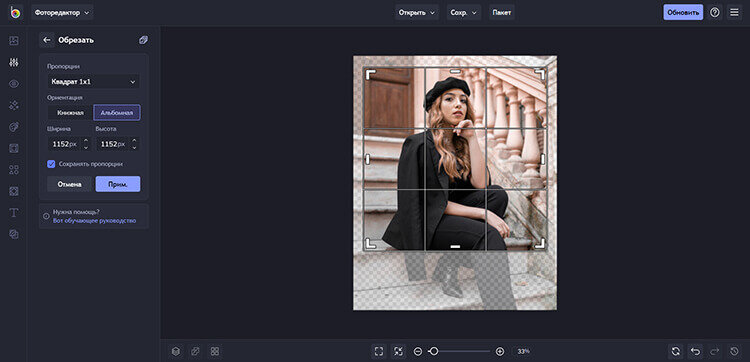Open the hamburger menu icon
750x362 pixels.
coord(734,12)
